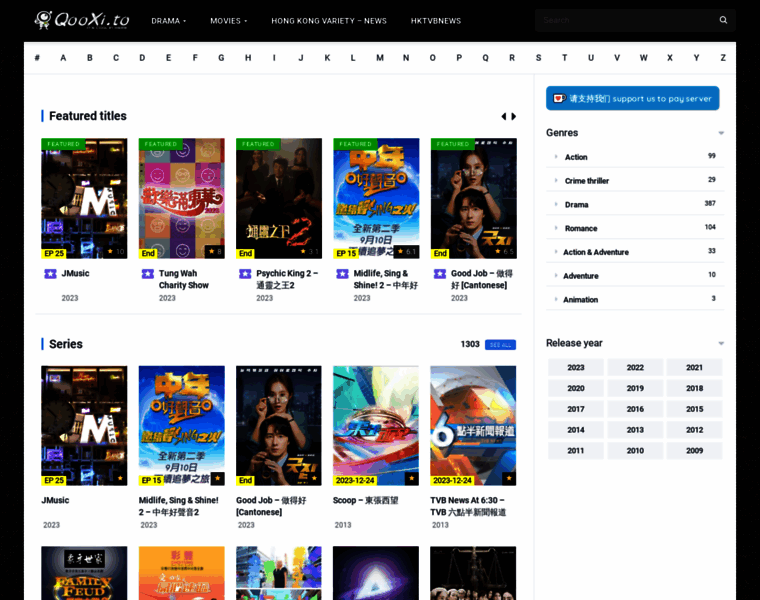
Task: Open TVB News At 6:30 series poster
Action: (x=473, y=426)
